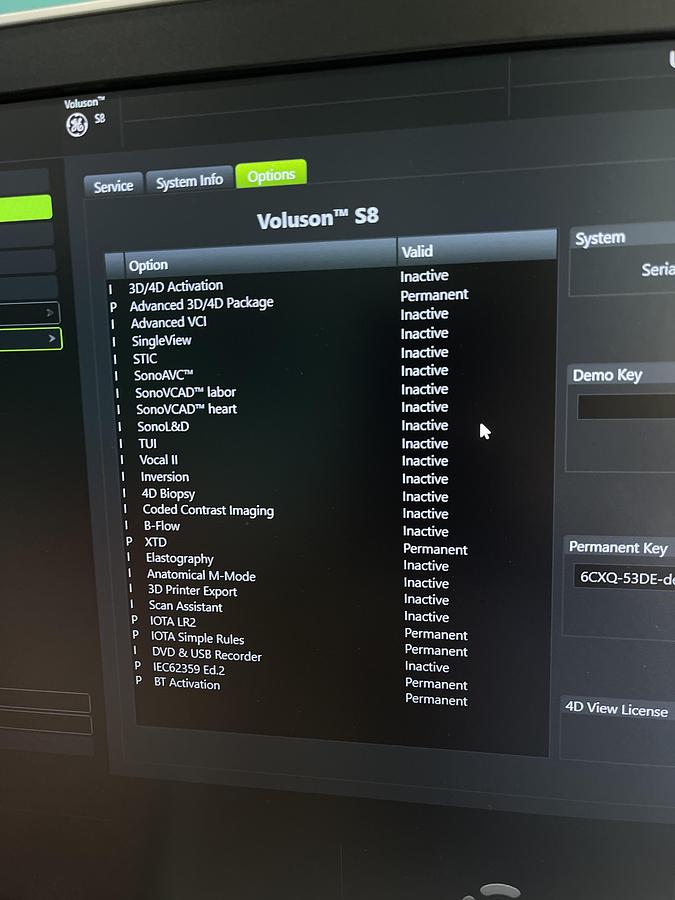Click the System panel title
675x900 pixels.
(x=600, y=238)
